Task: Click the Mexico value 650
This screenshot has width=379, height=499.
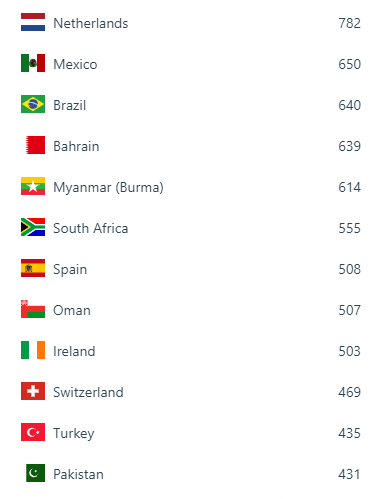Action: (349, 64)
